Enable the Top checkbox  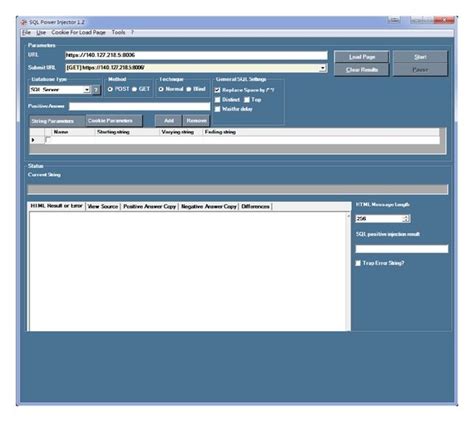click(247, 100)
